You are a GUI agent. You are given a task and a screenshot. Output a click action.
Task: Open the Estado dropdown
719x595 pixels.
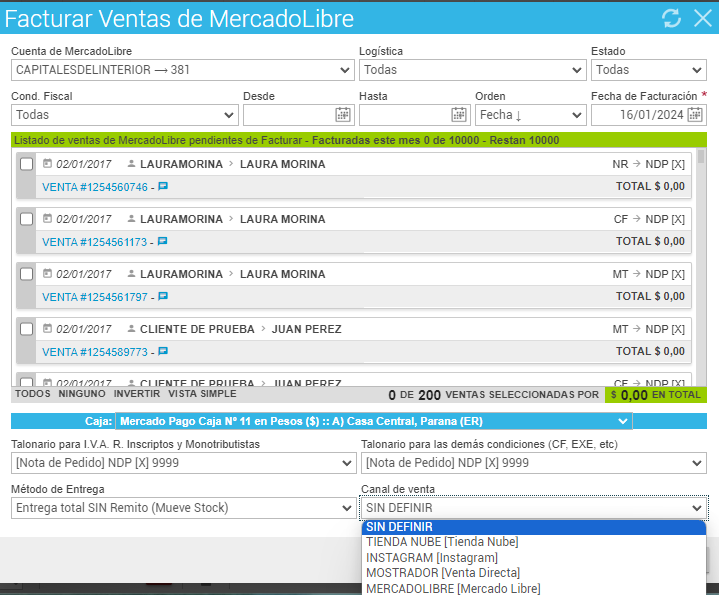(x=649, y=70)
